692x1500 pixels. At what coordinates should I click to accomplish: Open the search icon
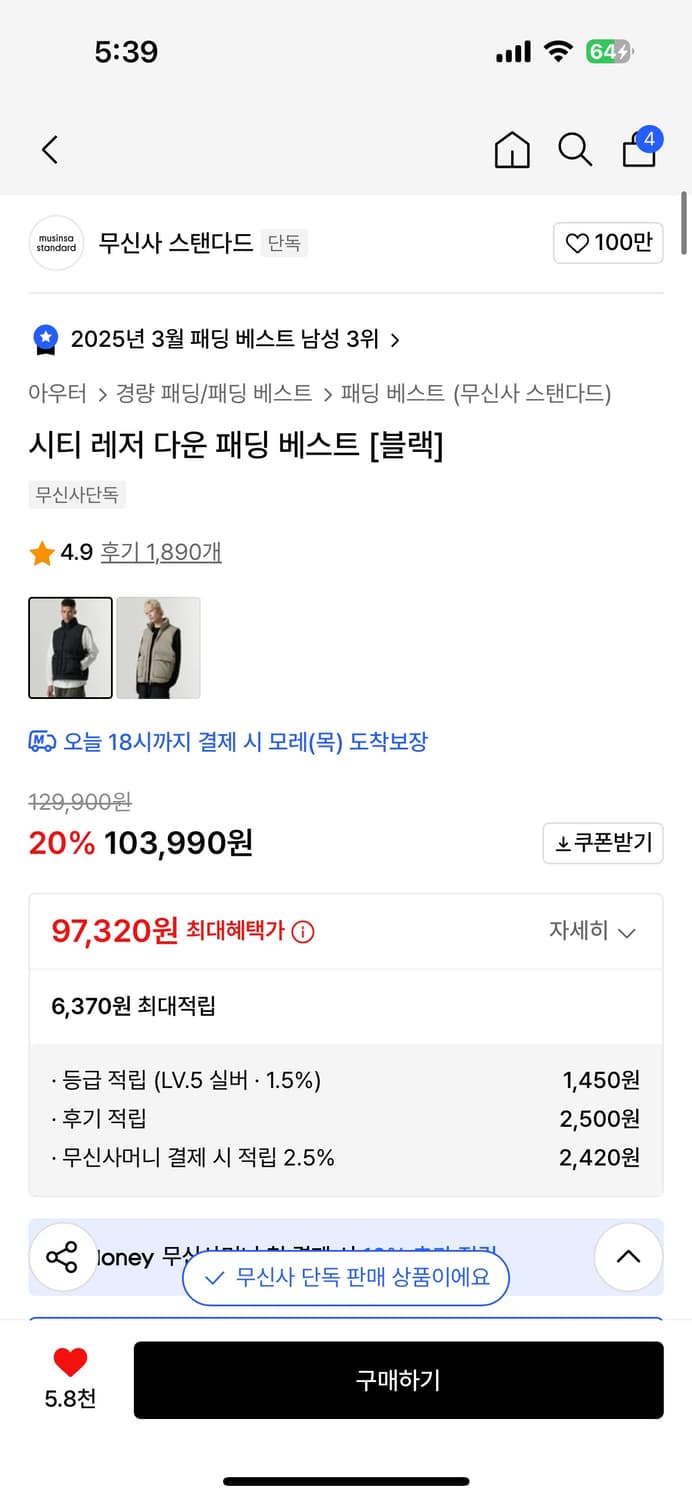click(575, 149)
